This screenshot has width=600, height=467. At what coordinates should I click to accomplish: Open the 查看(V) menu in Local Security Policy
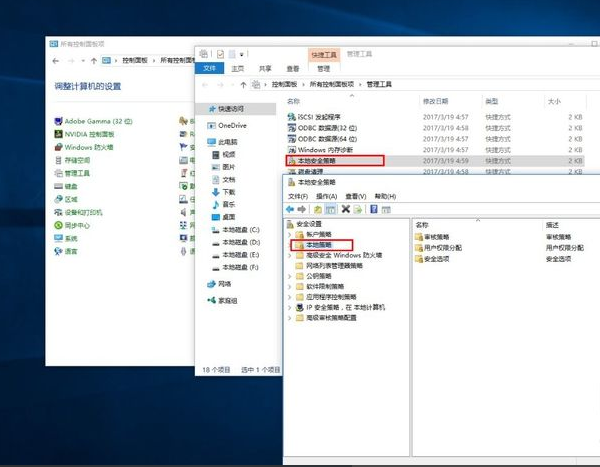tap(355, 197)
